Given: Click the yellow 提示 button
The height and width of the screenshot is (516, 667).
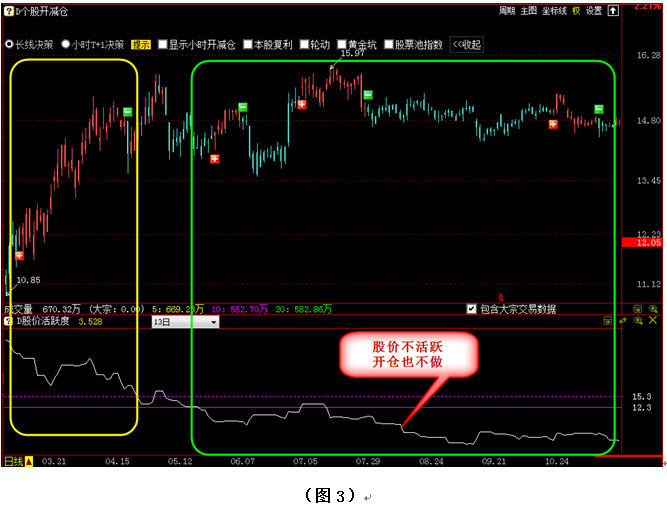Looking at the screenshot, I should (x=141, y=45).
